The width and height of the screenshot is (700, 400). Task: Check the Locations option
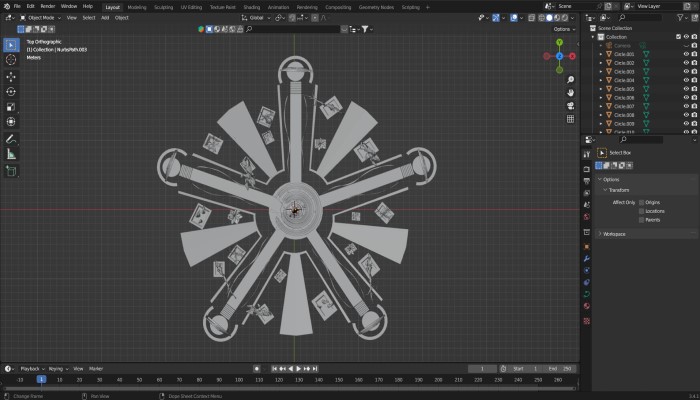point(642,211)
